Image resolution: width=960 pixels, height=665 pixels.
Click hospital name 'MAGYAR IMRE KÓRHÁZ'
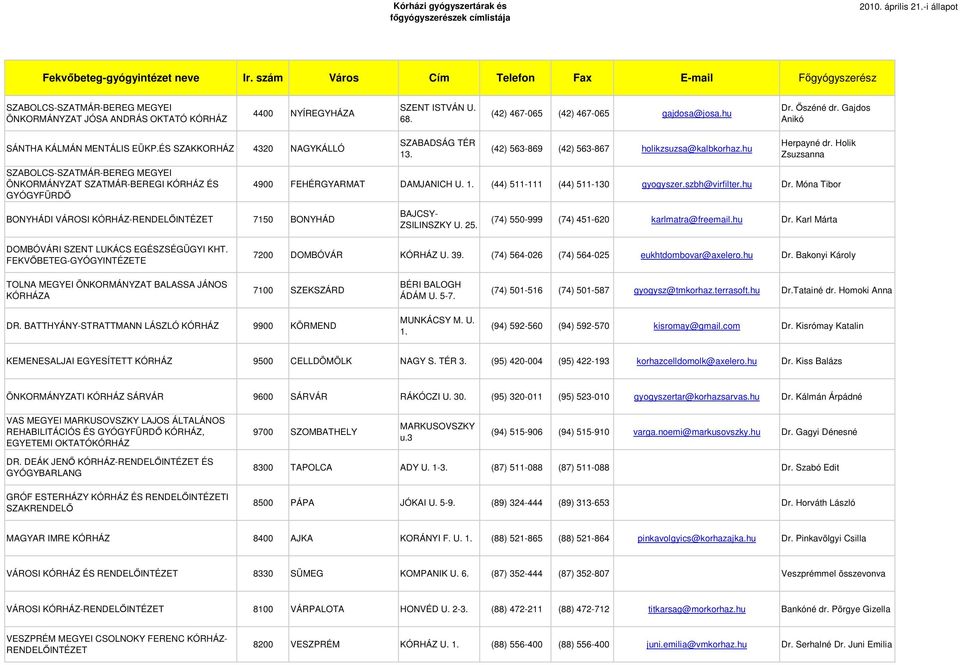tap(58, 538)
